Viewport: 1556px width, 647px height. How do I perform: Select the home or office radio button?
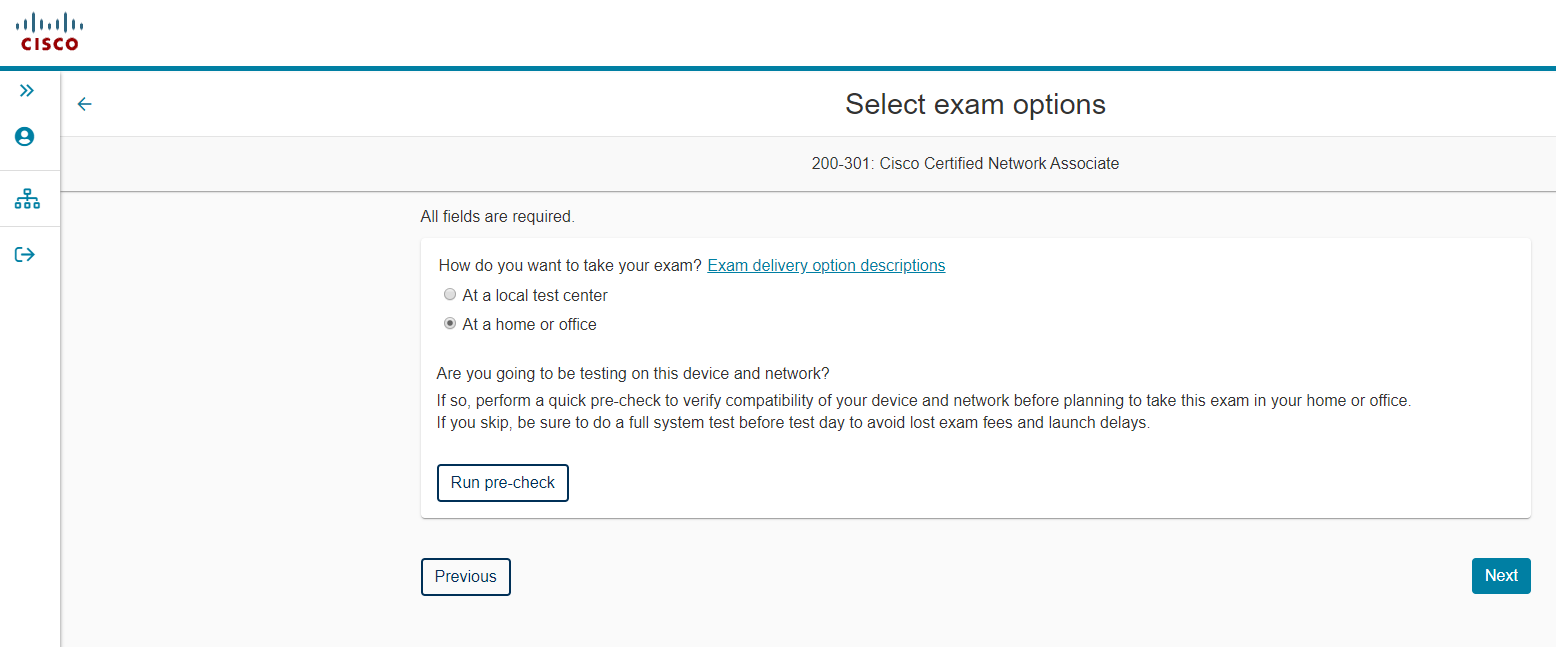(450, 324)
